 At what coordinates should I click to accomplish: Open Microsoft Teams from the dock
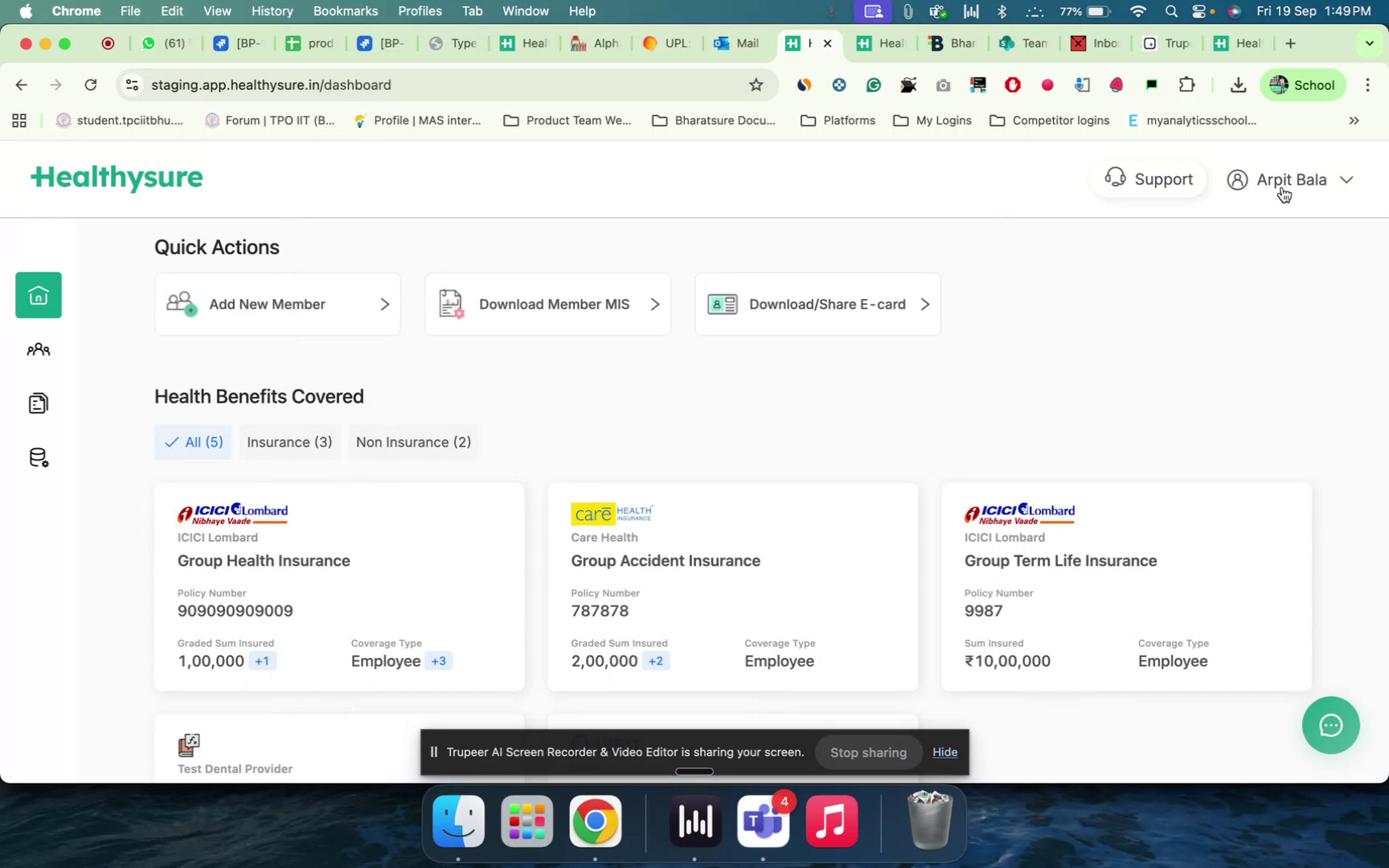click(762, 821)
